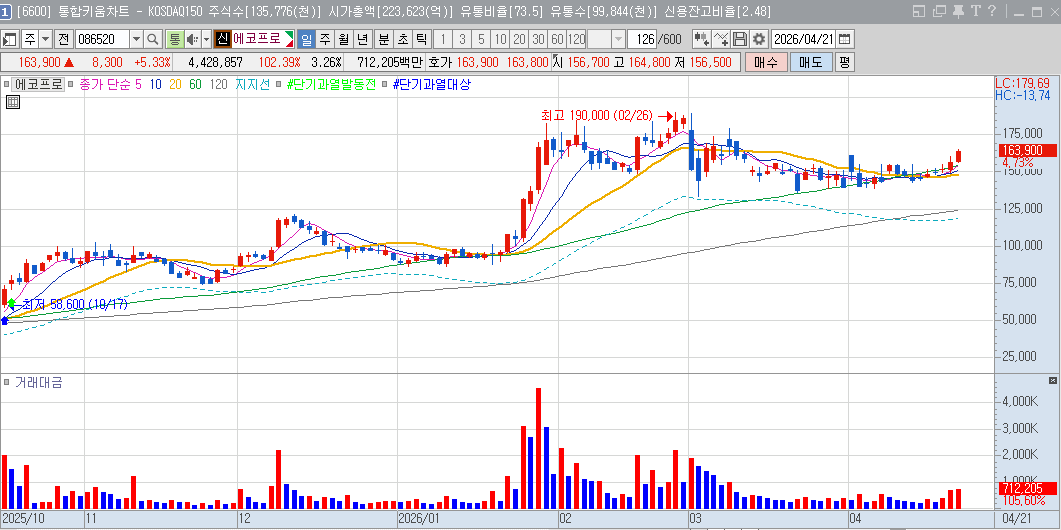The image size is (1061, 530).
Task: Click the 지지선 support line label
Action: 252,85
